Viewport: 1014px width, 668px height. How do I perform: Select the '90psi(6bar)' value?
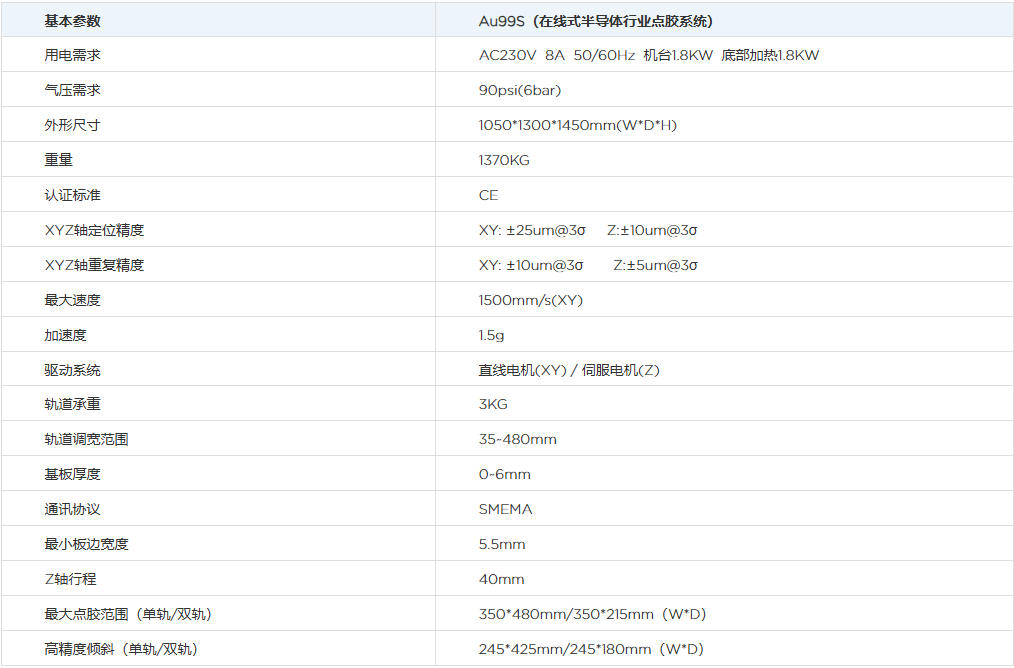pyautogui.click(x=520, y=91)
